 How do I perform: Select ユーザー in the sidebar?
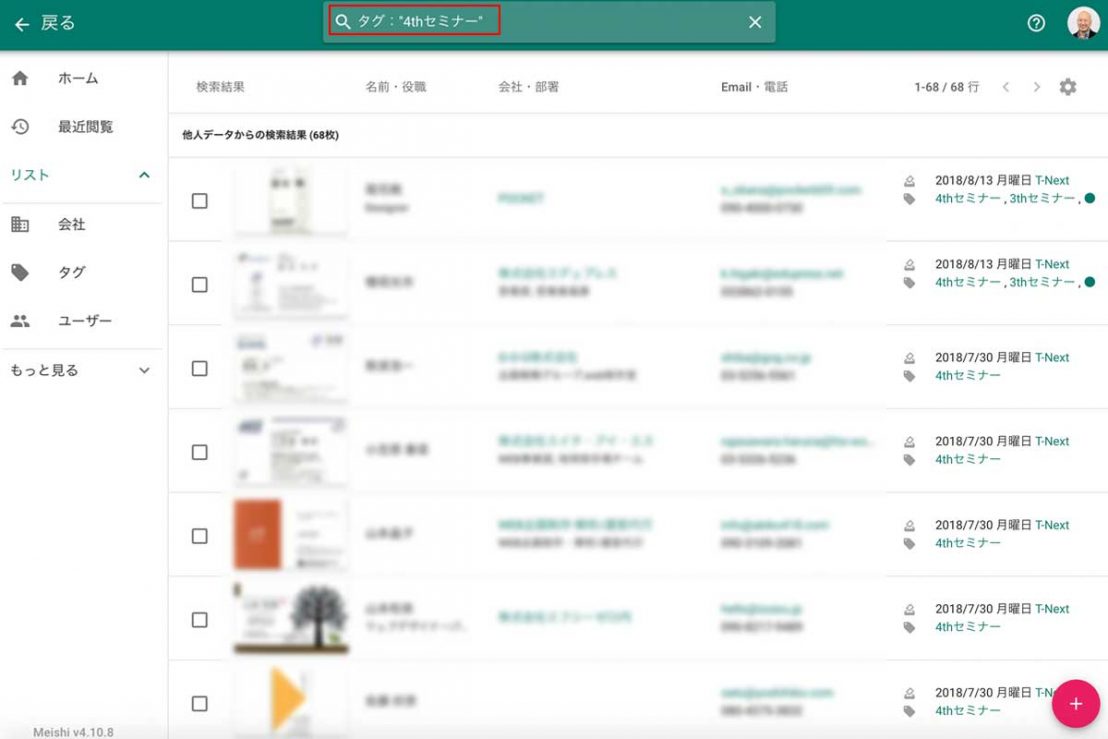coord(84,321)
